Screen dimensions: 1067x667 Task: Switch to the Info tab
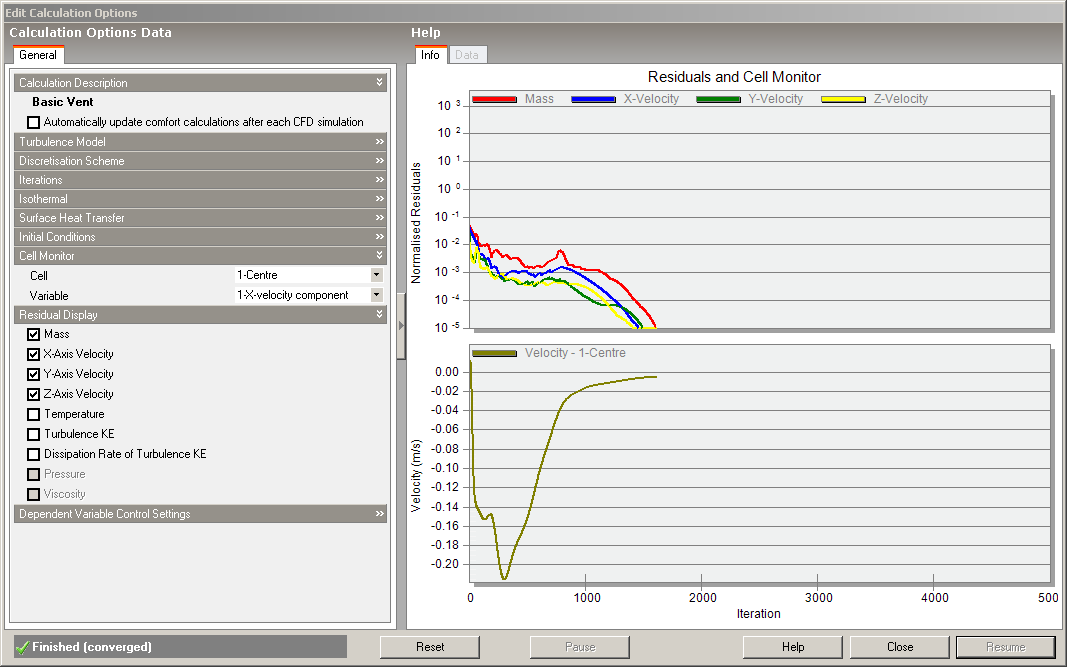tap(430, 55)
